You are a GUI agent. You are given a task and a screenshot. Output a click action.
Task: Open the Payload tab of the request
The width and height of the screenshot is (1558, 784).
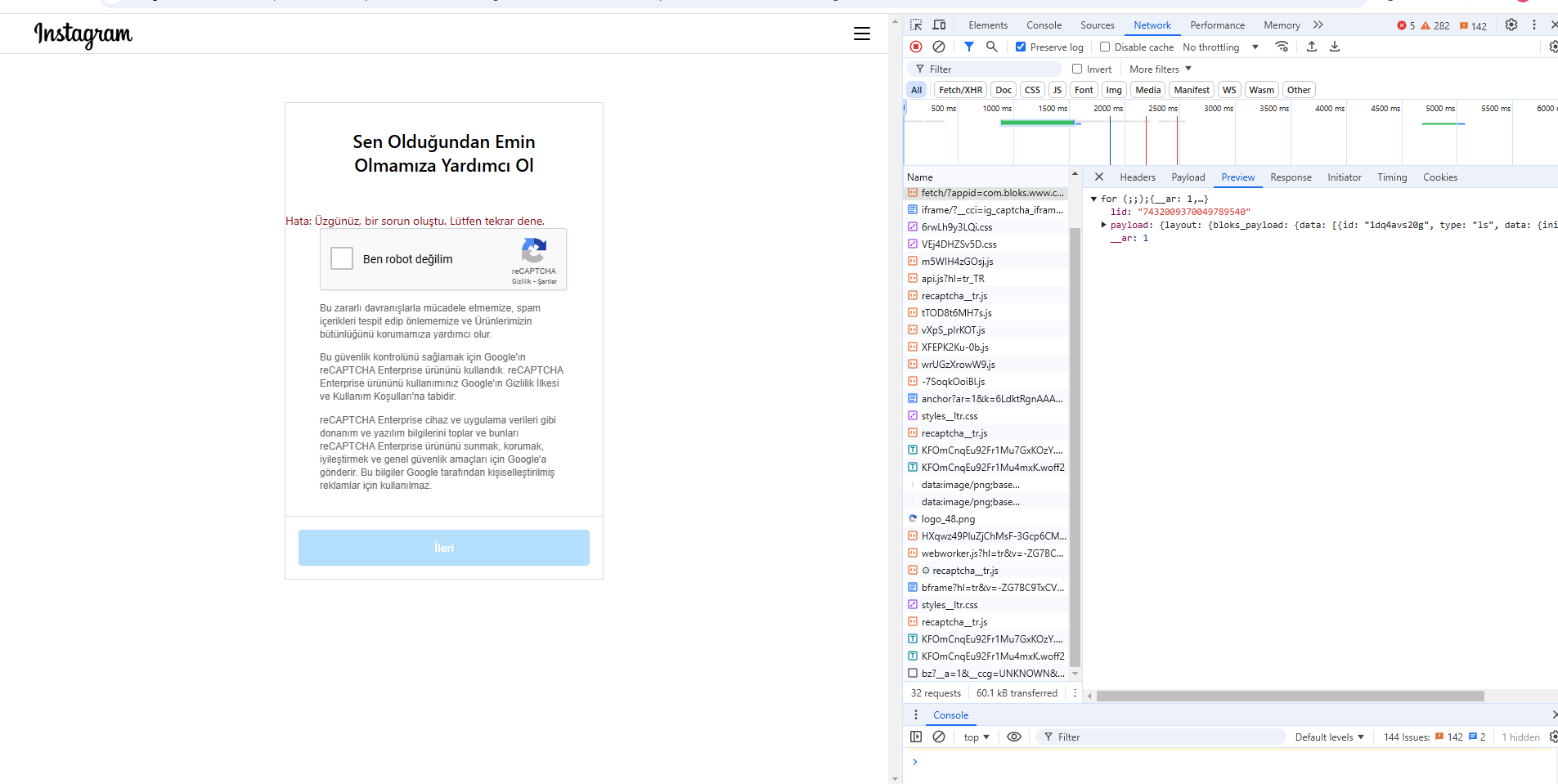1188,177
